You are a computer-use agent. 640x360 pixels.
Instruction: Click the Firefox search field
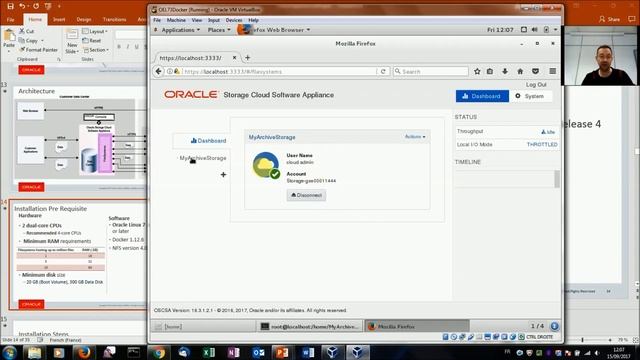431,71
